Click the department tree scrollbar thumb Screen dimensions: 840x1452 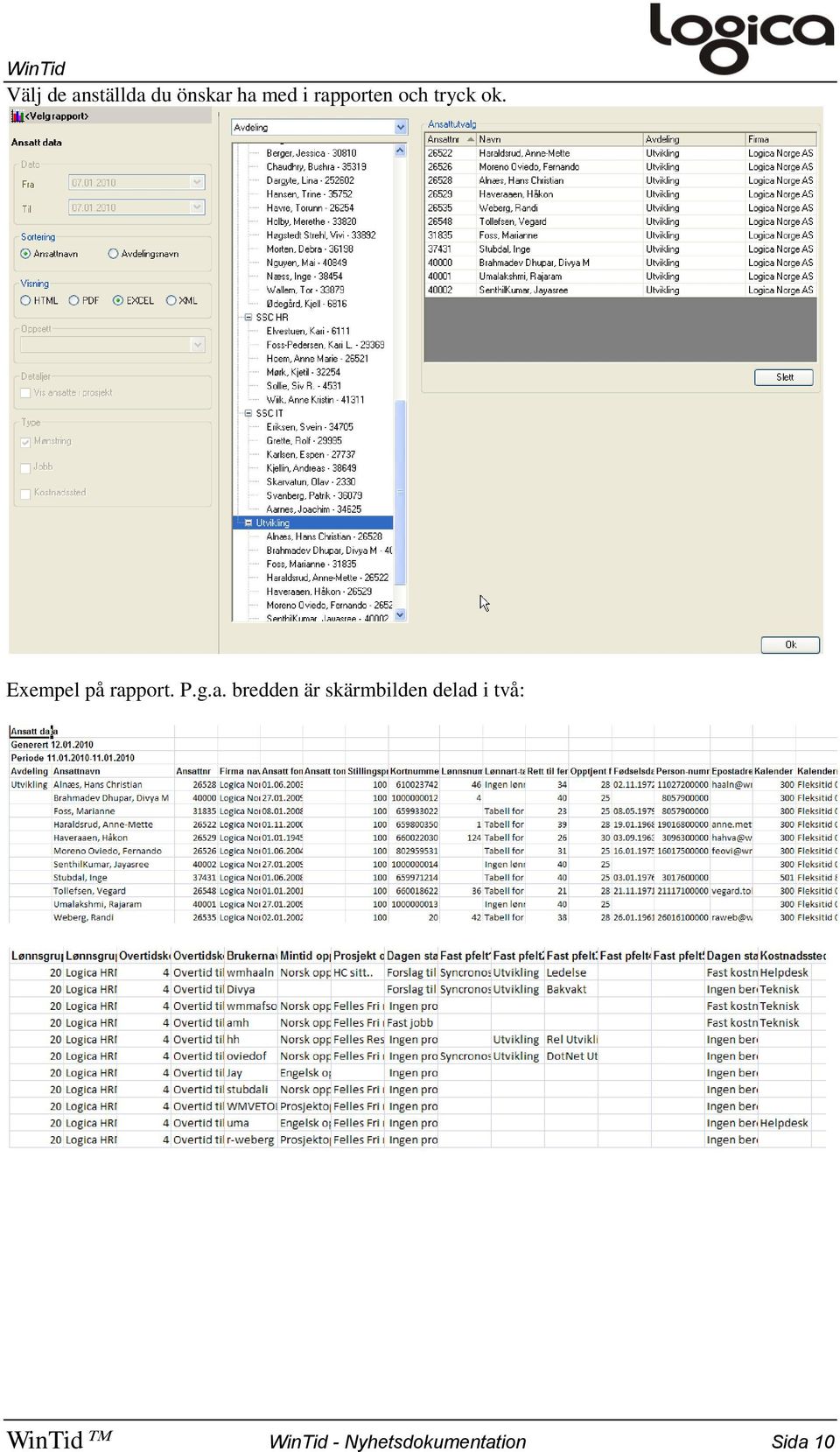tap(401, 492)
